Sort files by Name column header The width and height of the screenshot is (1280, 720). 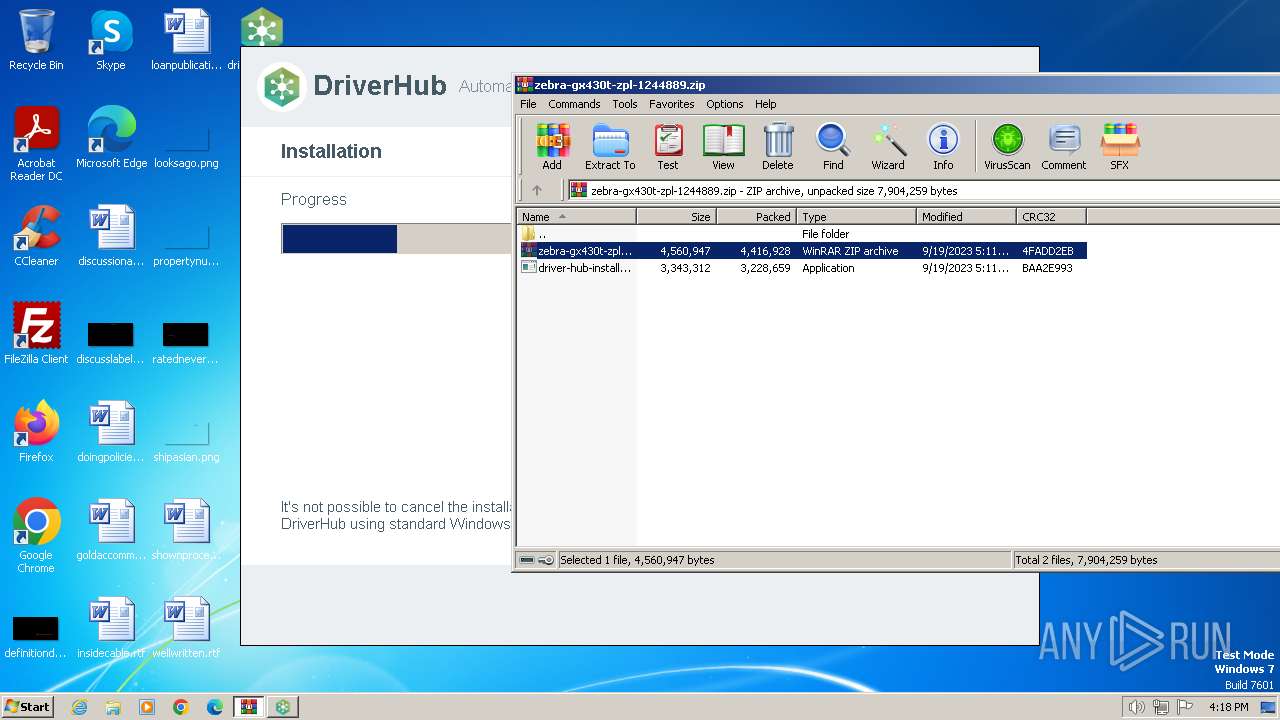tap(576, 216)
